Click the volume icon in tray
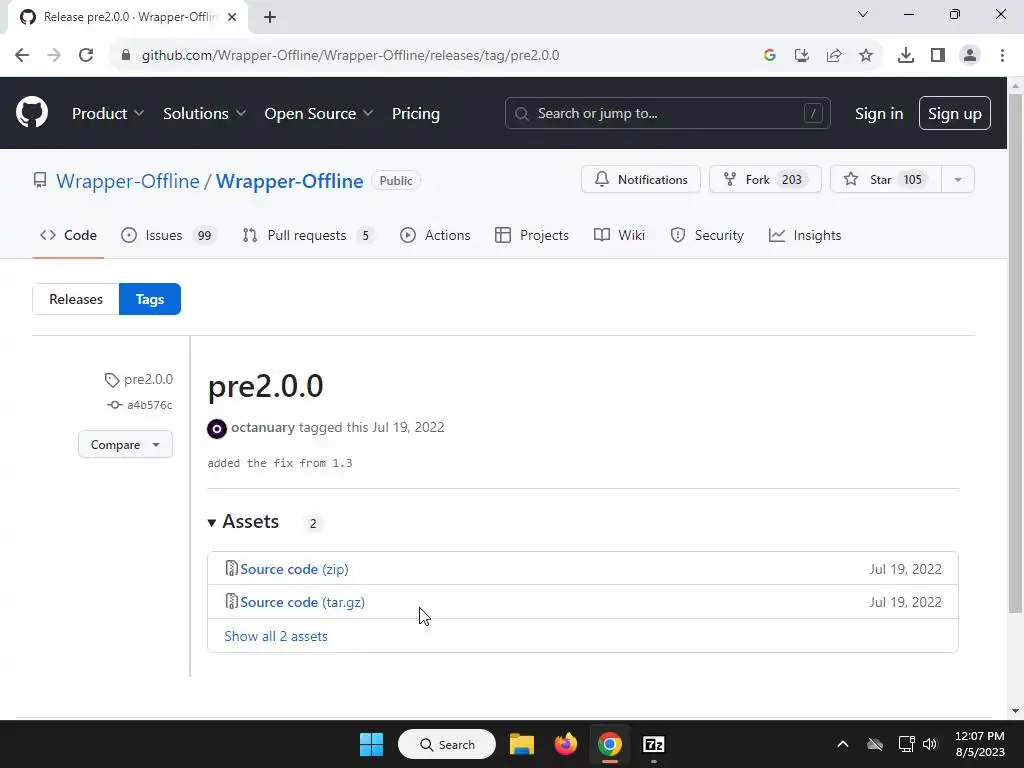 (930, 744)
